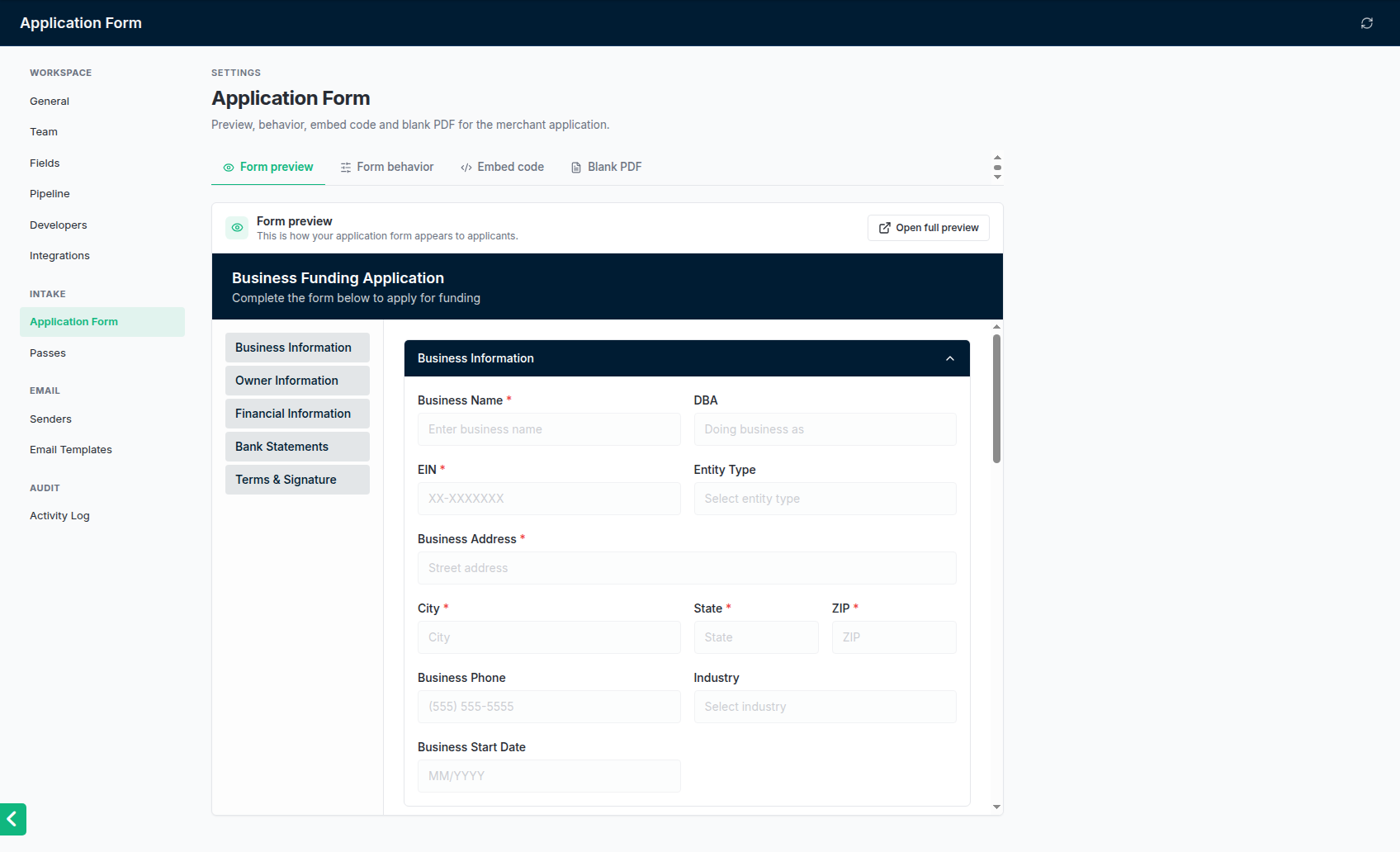Click the small scrollbar beside the tabs row
The height and width of the screenshot is (852, 1400).
pos(997,167)
